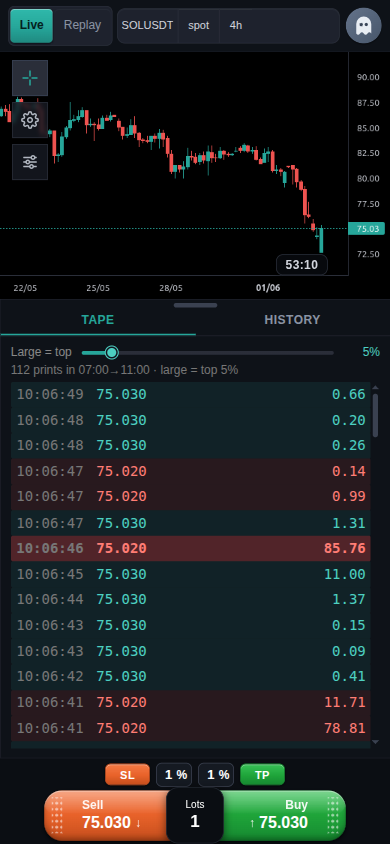Click the Buy 75.030 button
This screenshot has width=390, height=844.
pyautogui.click(x=282, y=815)
